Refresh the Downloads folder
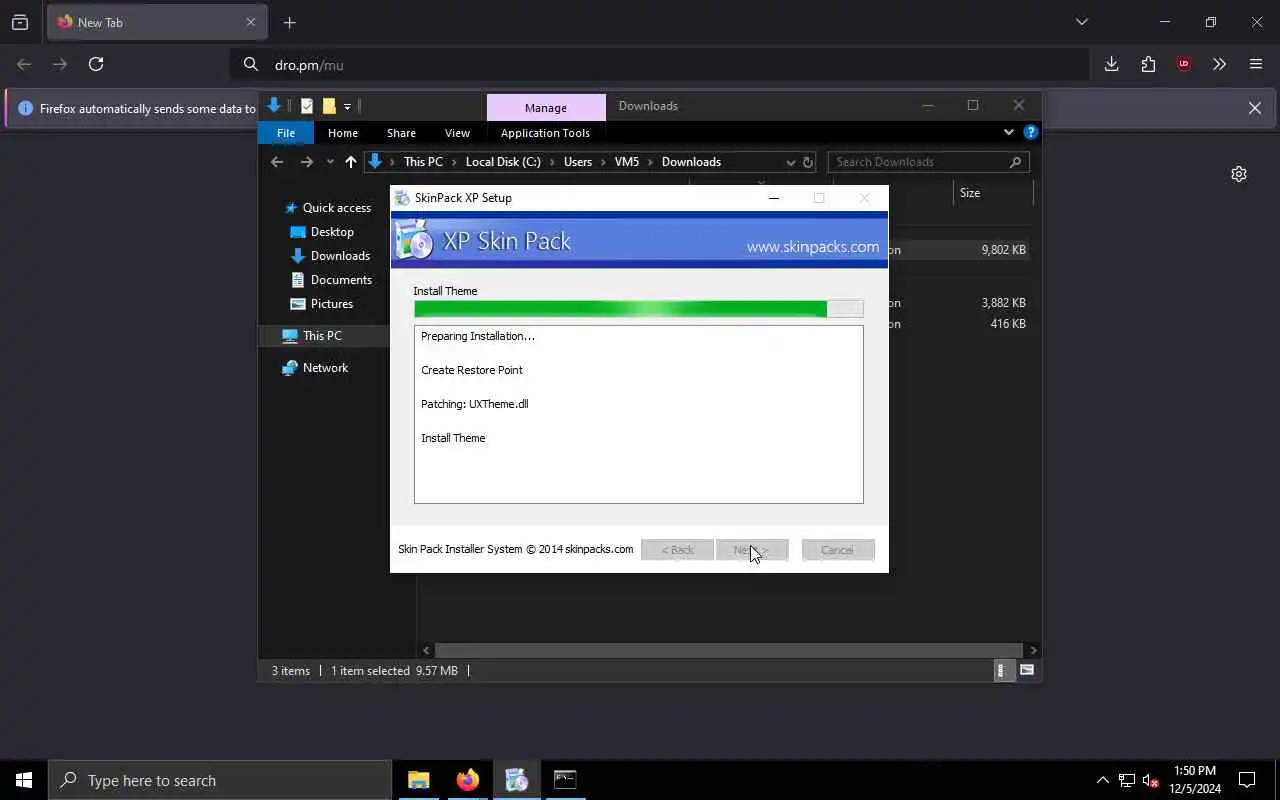 [808, 162]
